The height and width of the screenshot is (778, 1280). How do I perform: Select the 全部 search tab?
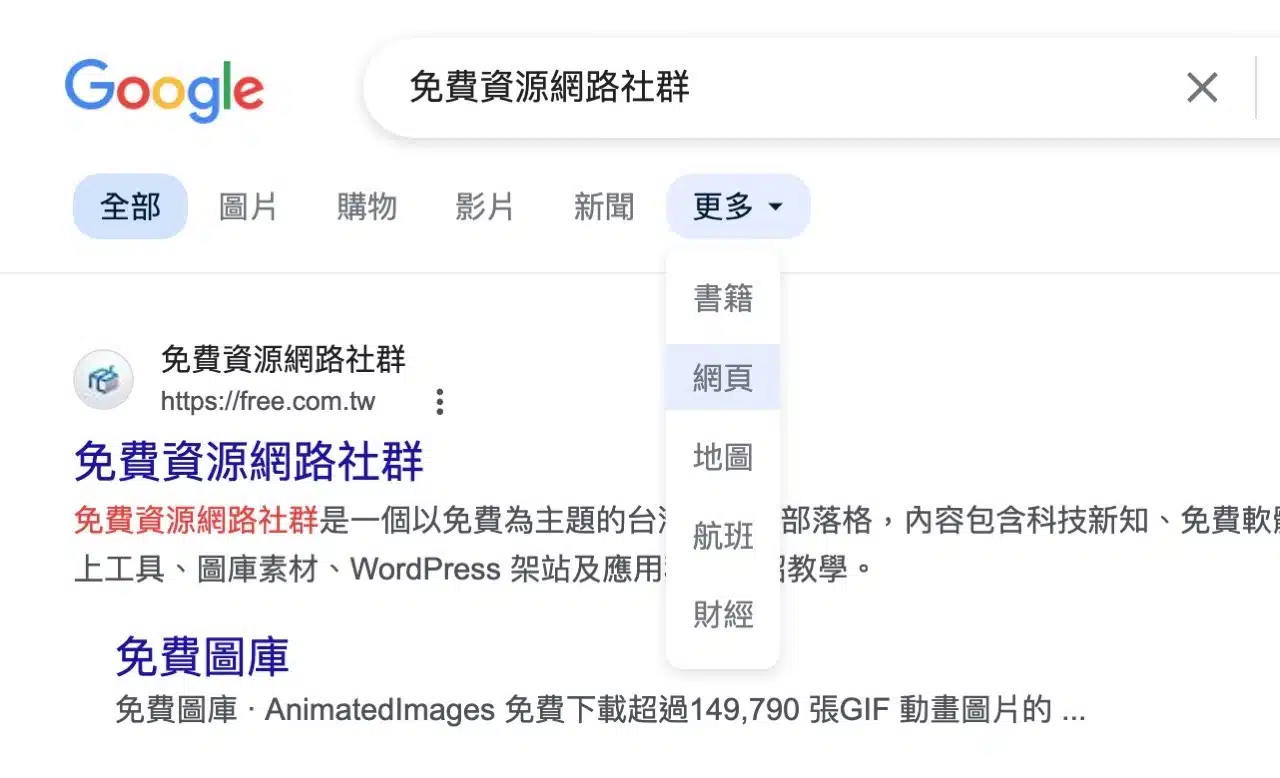tap(130, 207)
